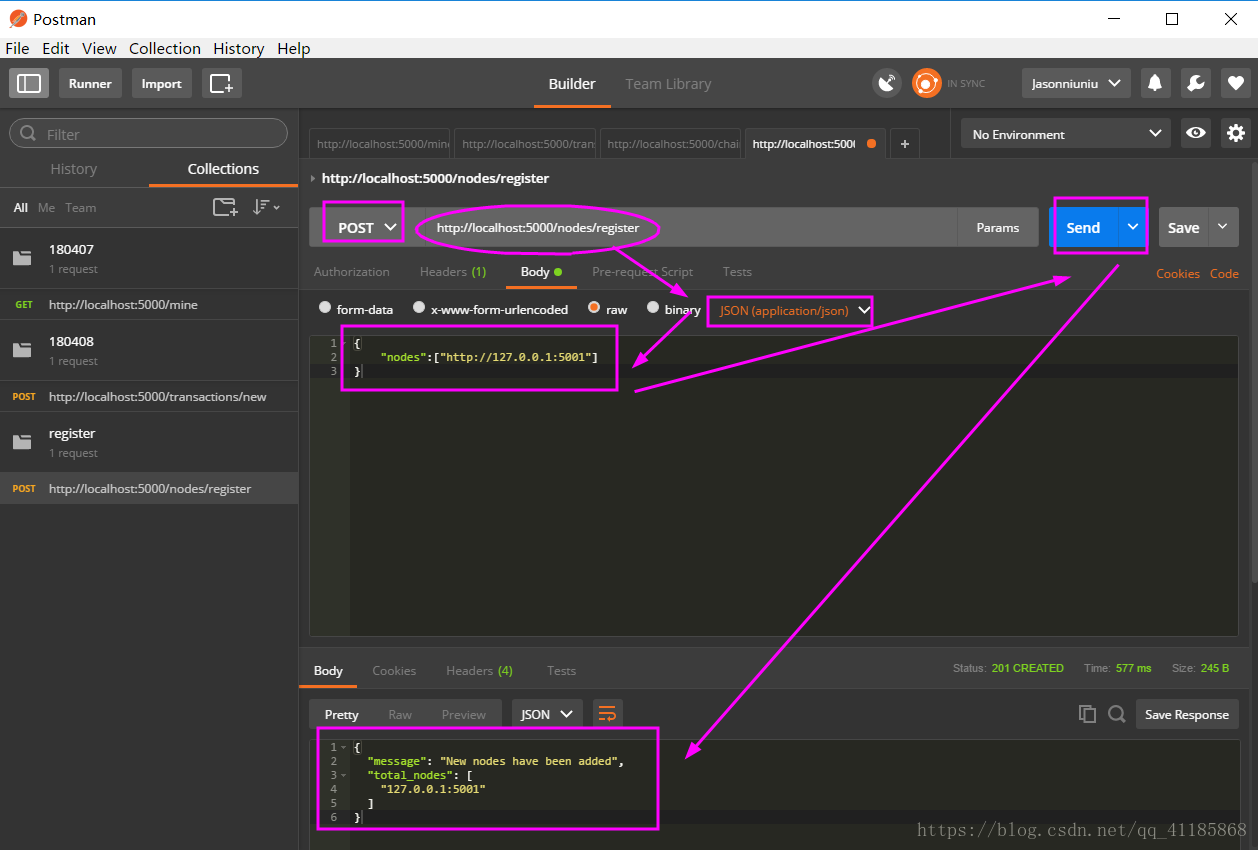
Task: Click the register collection folder icon
Action: [22, 442]
